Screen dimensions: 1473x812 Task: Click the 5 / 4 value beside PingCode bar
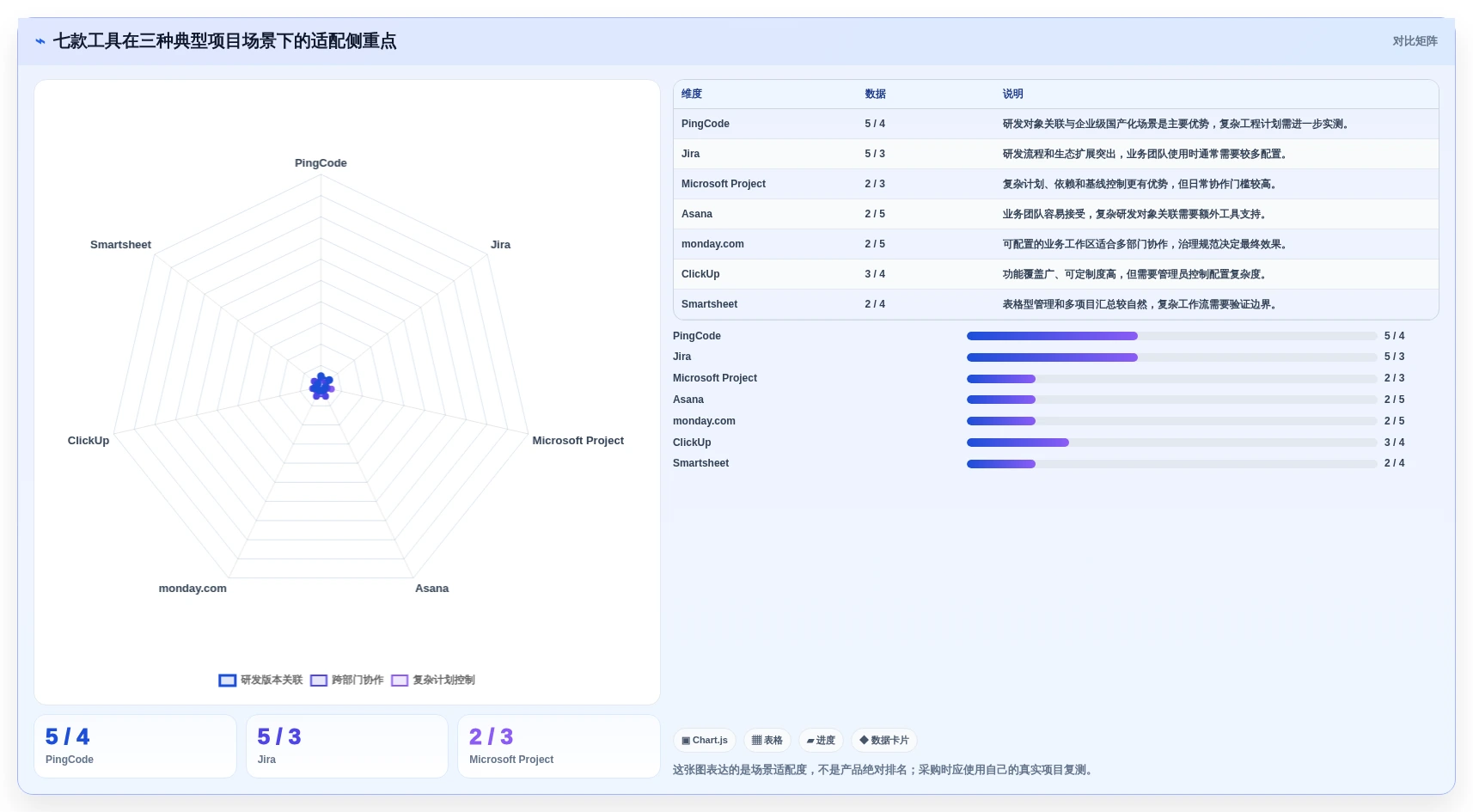[1394, 336]
